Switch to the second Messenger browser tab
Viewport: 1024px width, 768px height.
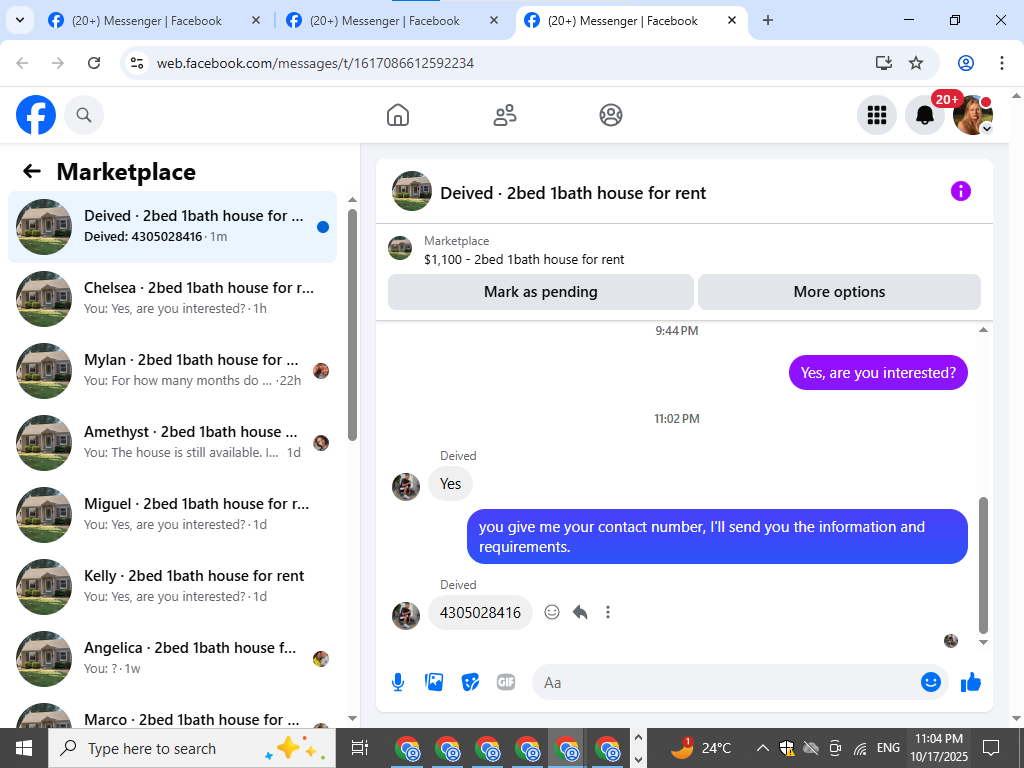(384, 21)
